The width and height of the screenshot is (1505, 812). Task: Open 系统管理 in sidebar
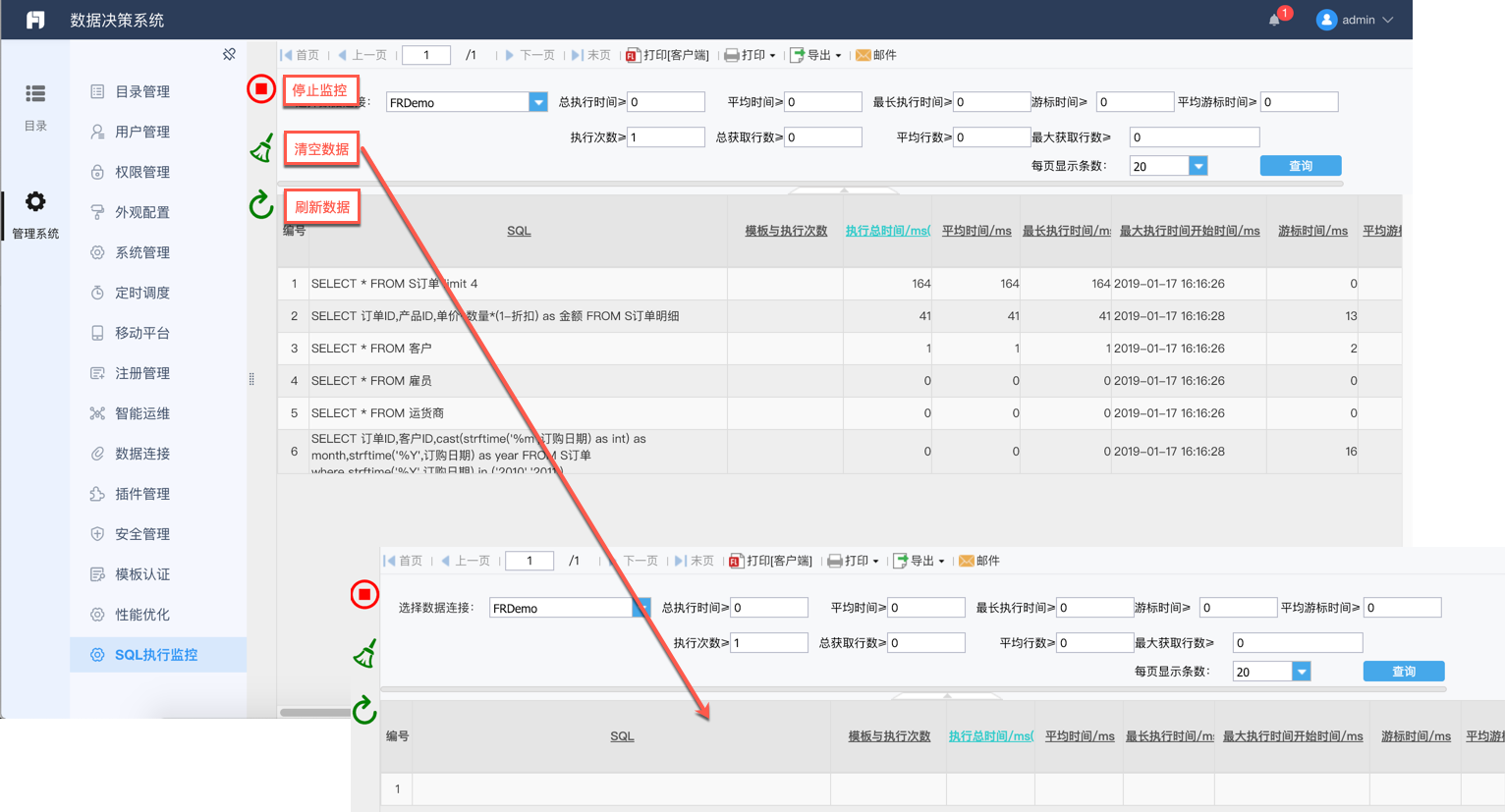point(158,252)
